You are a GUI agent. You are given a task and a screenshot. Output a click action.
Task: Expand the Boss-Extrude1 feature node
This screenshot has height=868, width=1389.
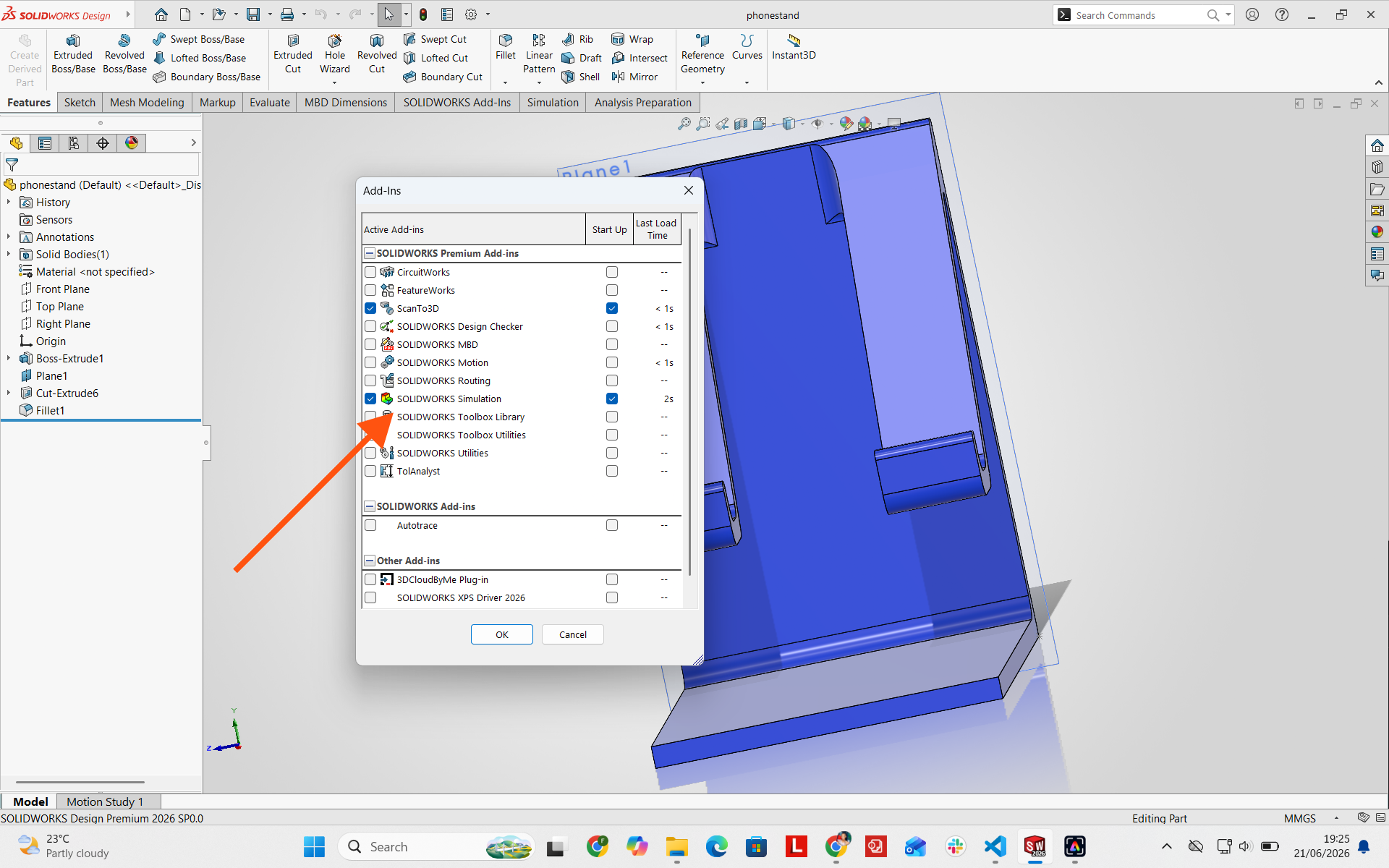[x=9, y=359]
